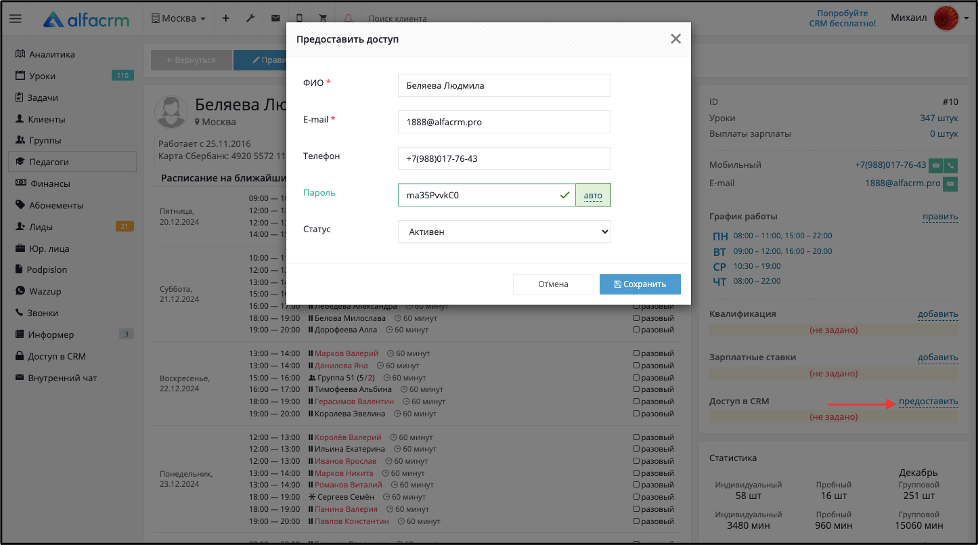Select Педагоги in the sidebar
Image resolution: width=979 pixels, height=545 pixels.
[x=72, y=162]
